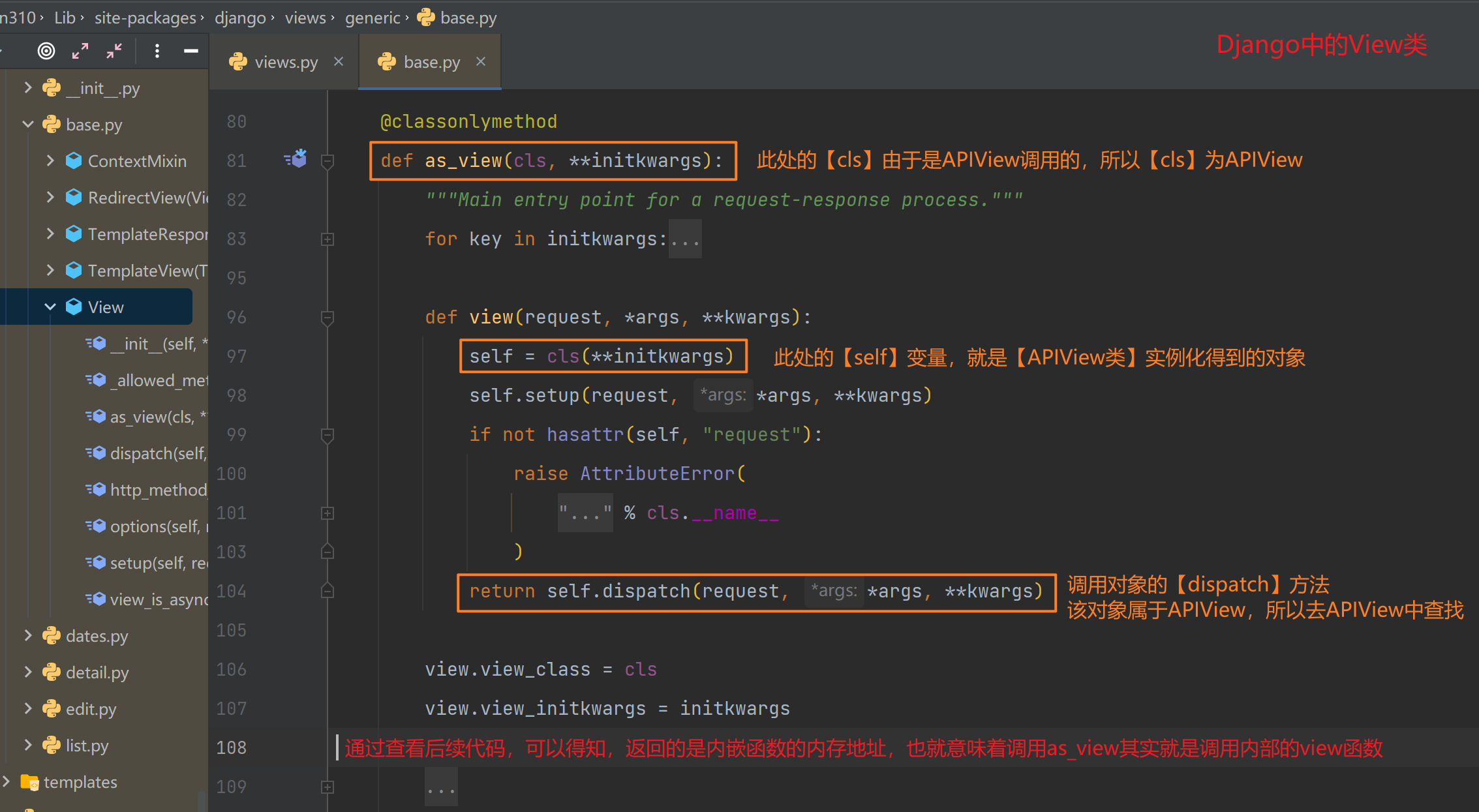Select the _allowed_methods item in the tree

coord(159,380)
